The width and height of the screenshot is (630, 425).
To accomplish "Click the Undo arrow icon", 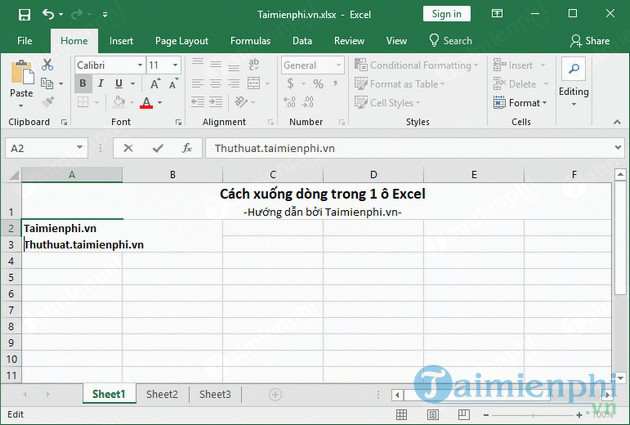I will (48, 14).
